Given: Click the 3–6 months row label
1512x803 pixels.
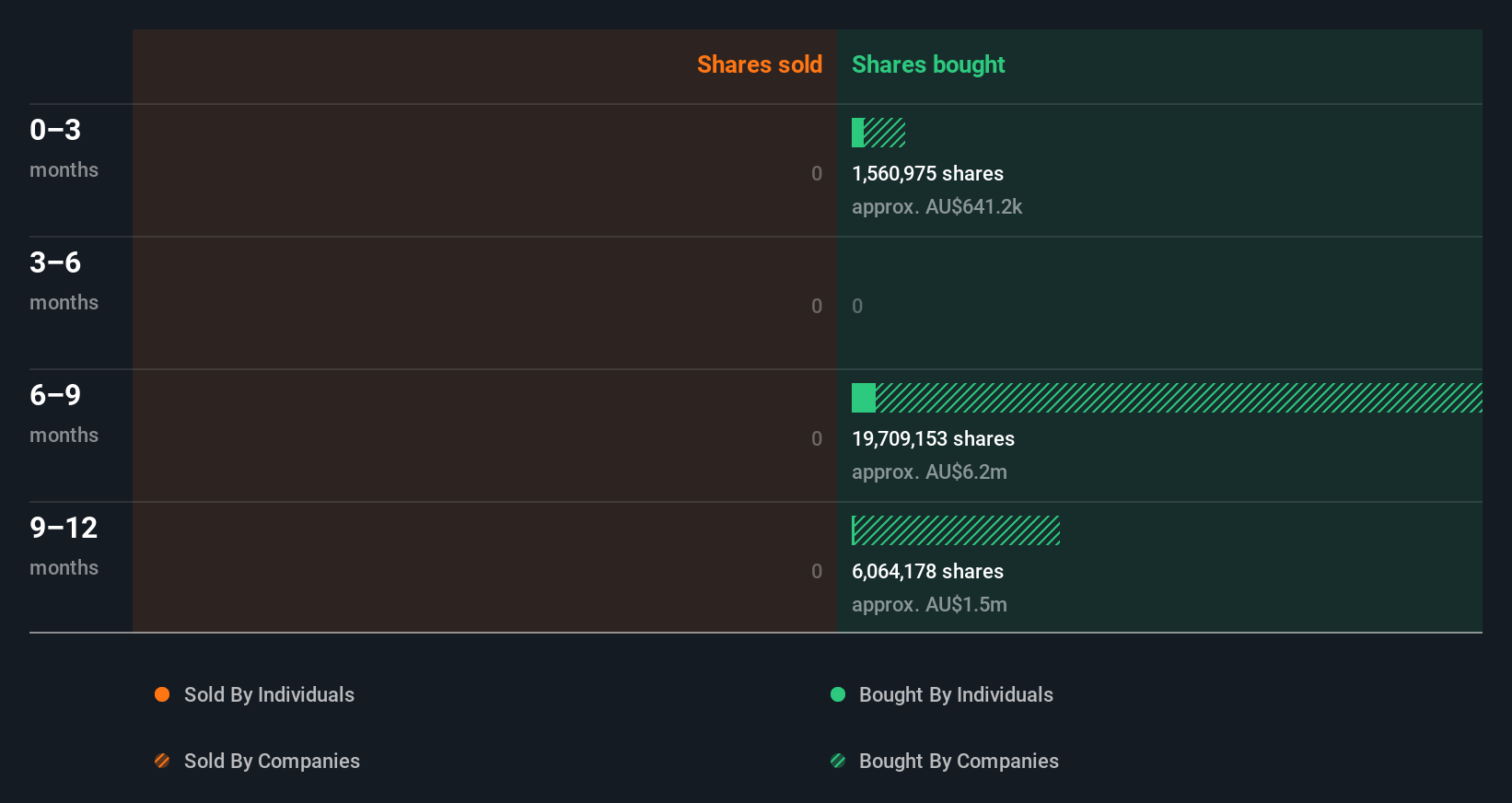Looking at the screenshot, I should click(x=64, y=281).
